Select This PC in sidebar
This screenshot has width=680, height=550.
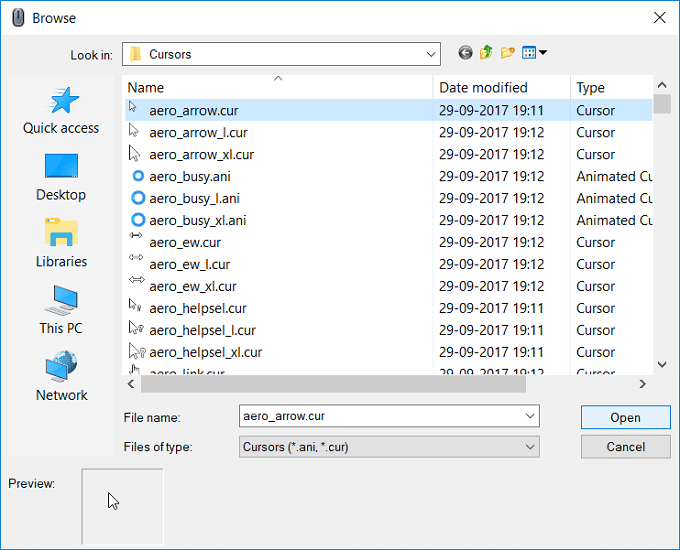[x=61, y=310]
